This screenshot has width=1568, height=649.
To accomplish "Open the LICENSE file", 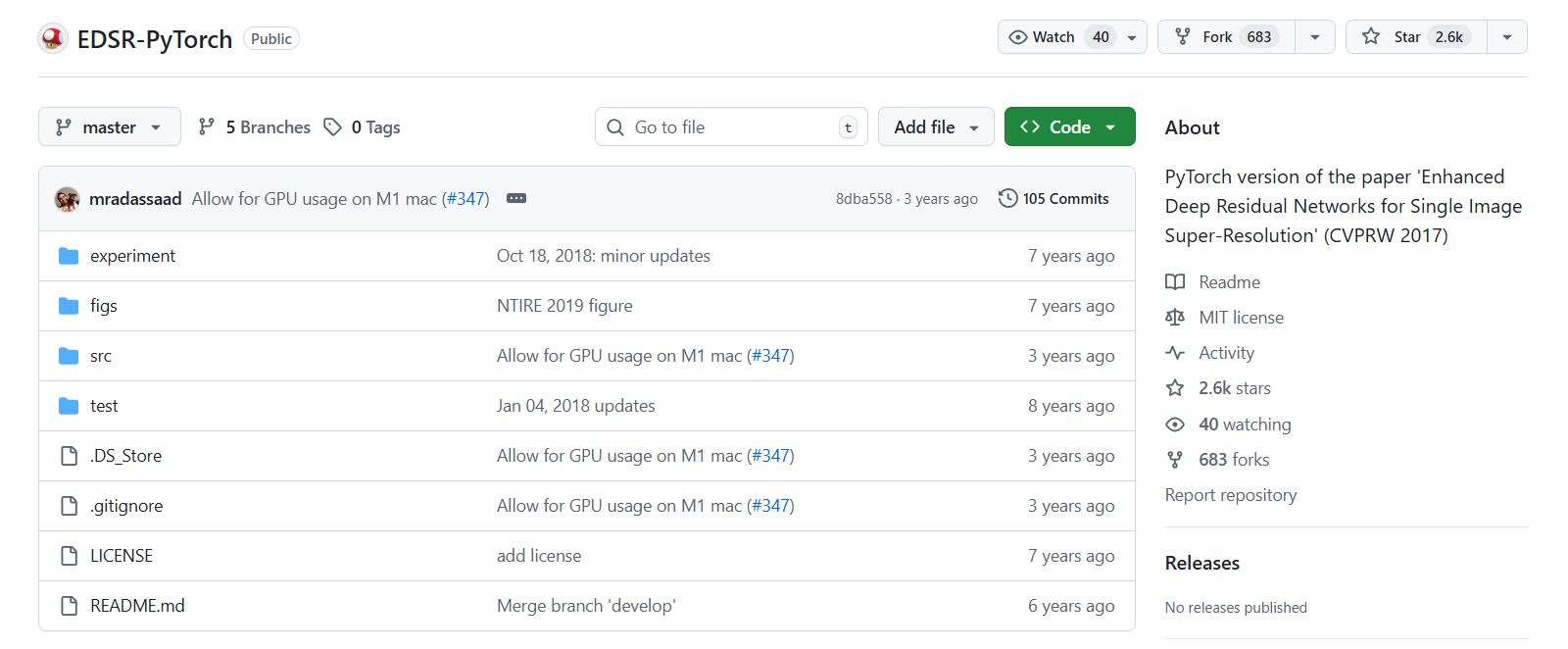I will [122, 556].
